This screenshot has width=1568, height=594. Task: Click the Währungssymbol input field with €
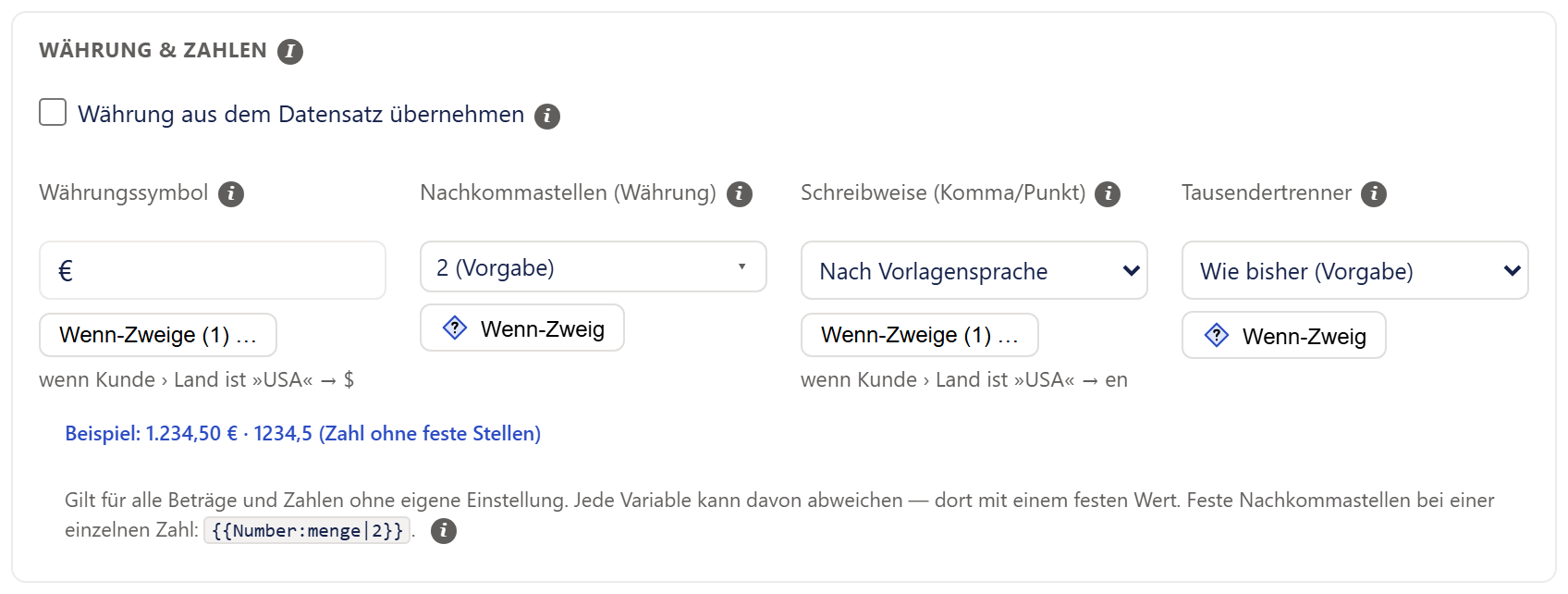(x=213, y=270)
